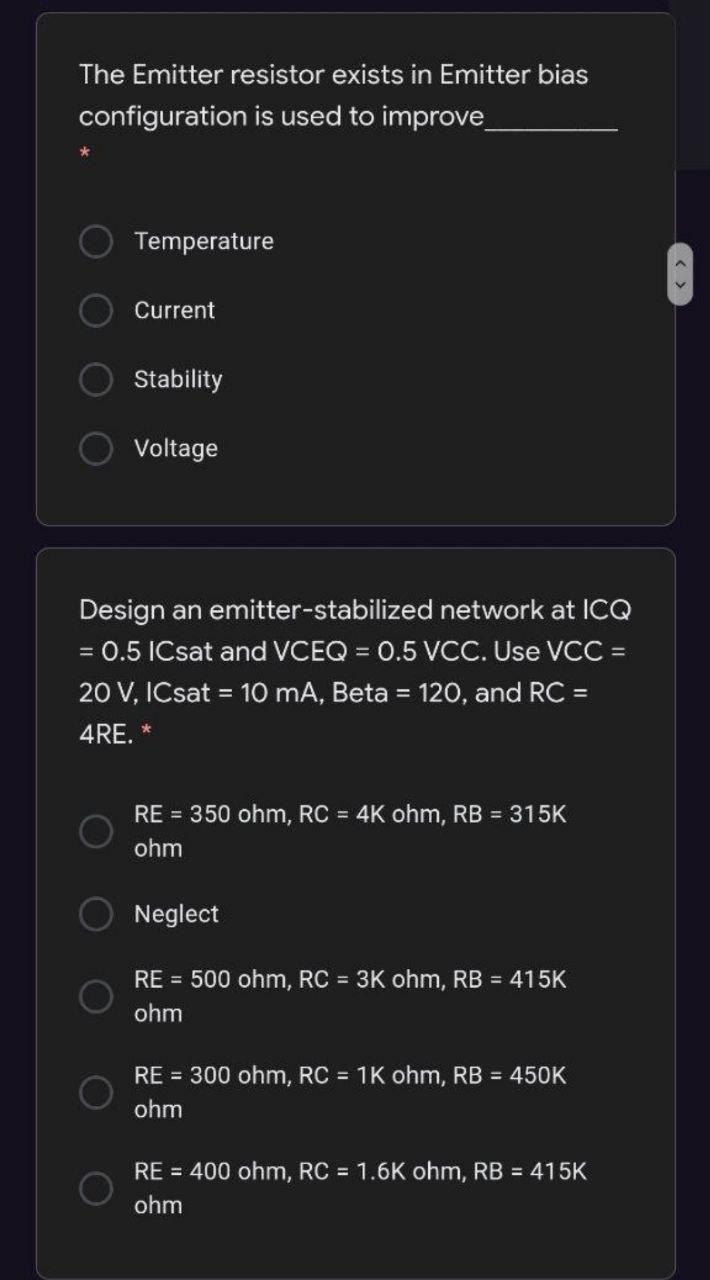Select answer RE = 350 ohm, RC = 4K ohm

[97, 830]
